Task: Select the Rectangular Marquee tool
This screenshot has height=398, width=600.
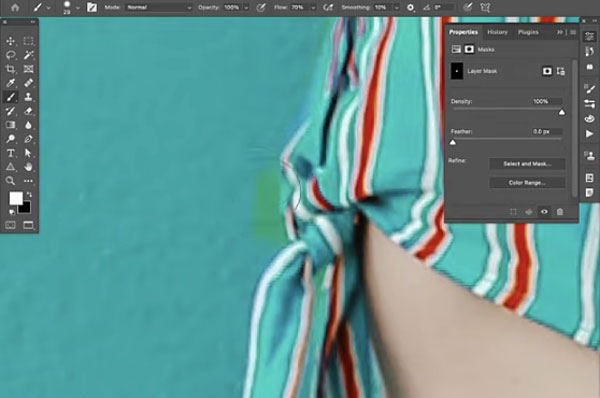Action: tap(28, 41)
